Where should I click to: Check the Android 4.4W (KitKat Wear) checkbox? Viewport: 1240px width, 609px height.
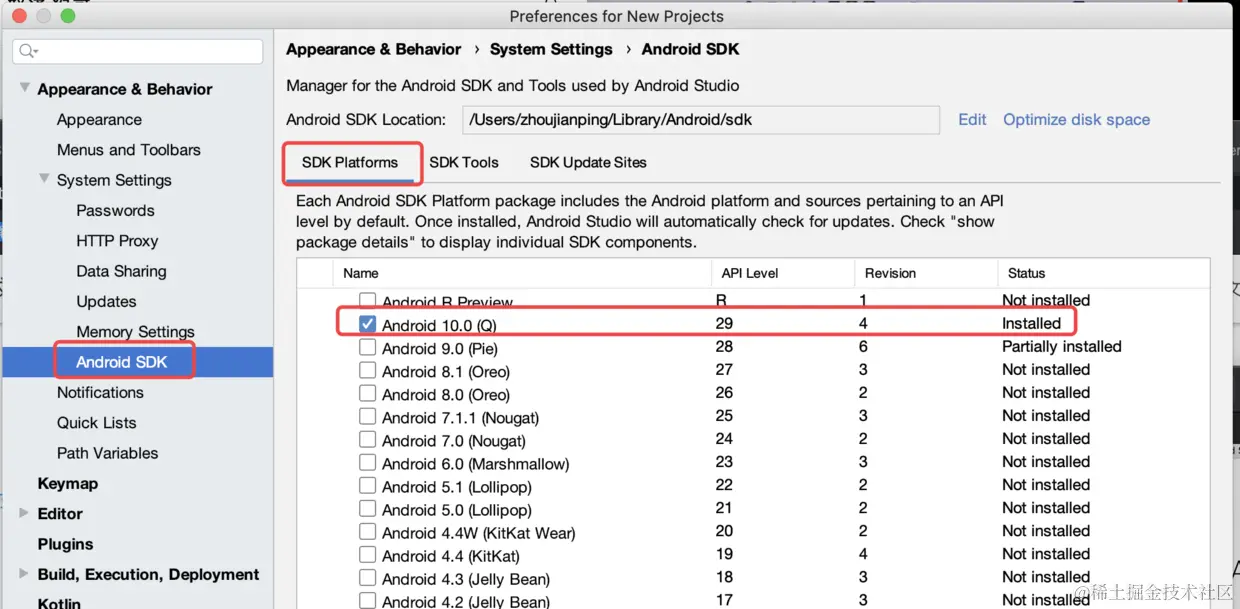pos(367,531)
